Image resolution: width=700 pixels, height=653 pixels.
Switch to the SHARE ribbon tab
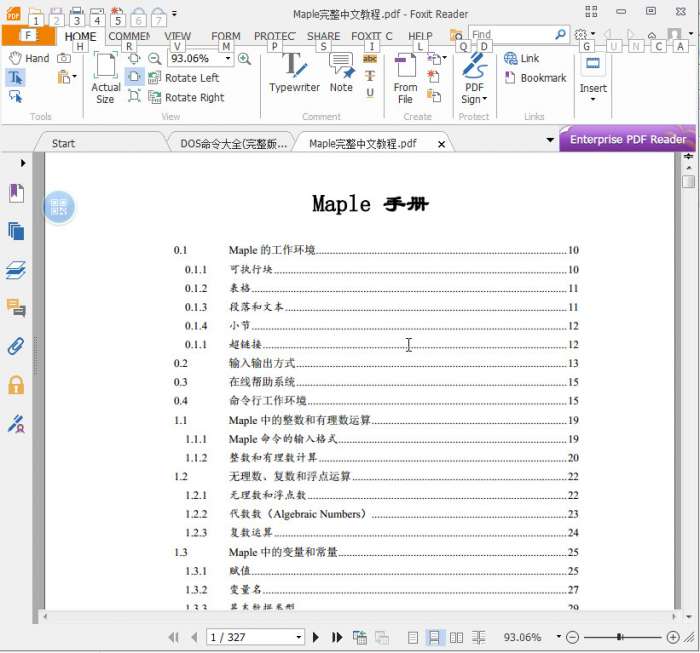(x=324, y=36)
